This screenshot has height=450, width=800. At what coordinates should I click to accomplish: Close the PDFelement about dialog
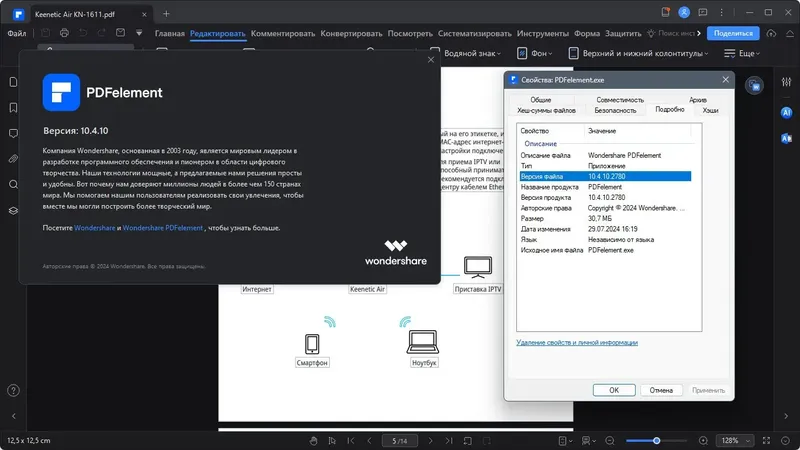click(x=431, y=60)
